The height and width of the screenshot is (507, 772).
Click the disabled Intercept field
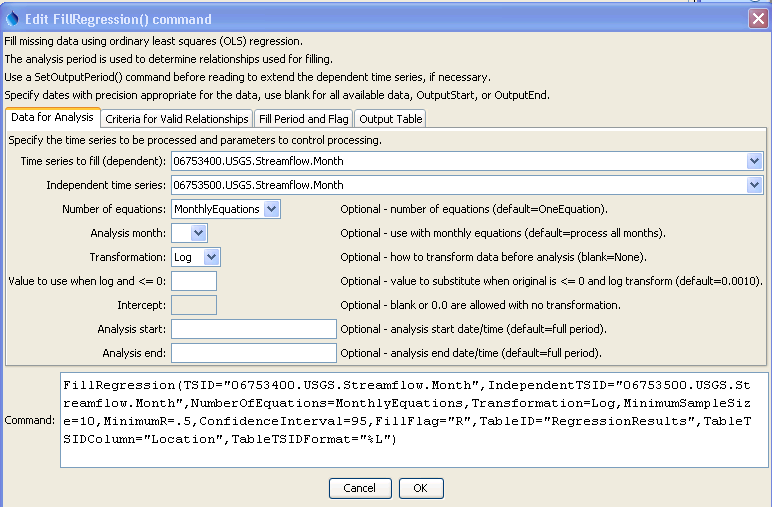194,305
